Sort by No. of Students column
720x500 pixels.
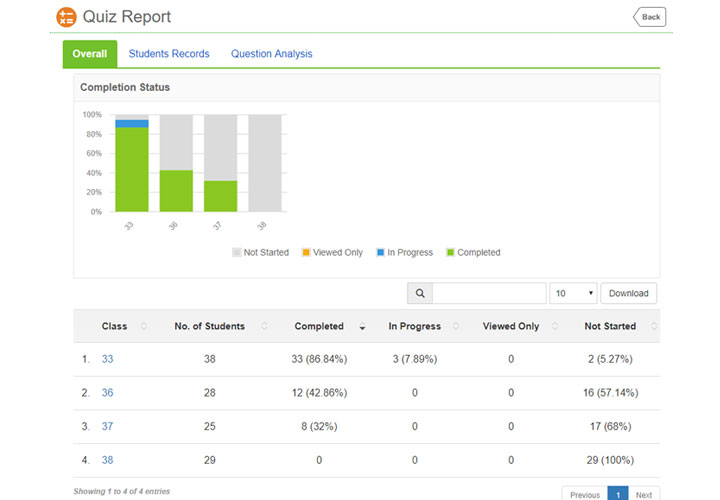pyautogui.click(x=264, y=326)
